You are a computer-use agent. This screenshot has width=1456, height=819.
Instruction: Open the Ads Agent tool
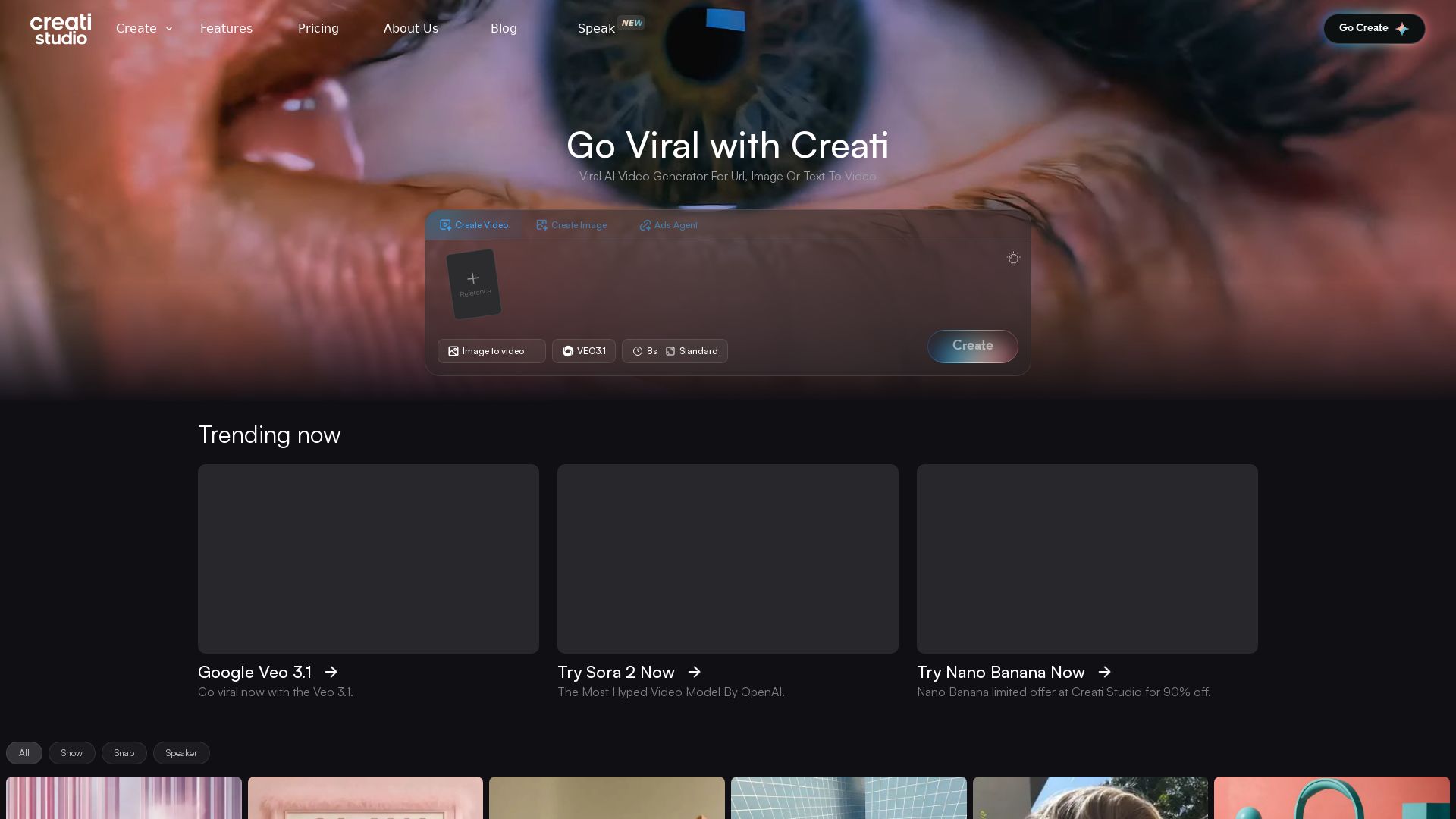coord(668,225)
